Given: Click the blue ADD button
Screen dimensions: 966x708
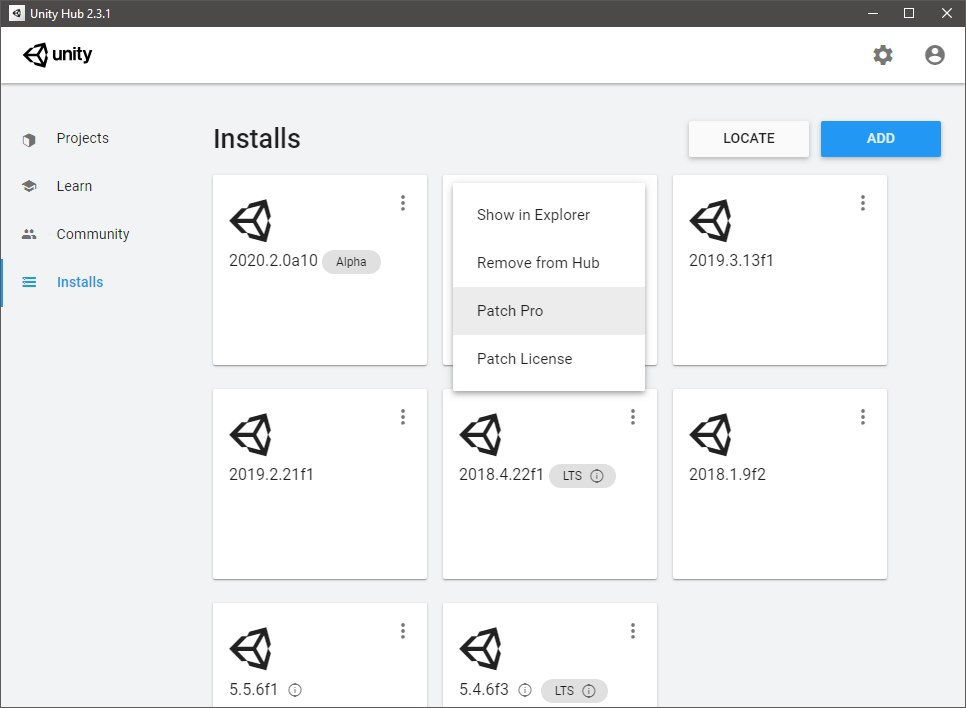Looking at the screenshot, I should pyautogui.click(x=880, y=139).
